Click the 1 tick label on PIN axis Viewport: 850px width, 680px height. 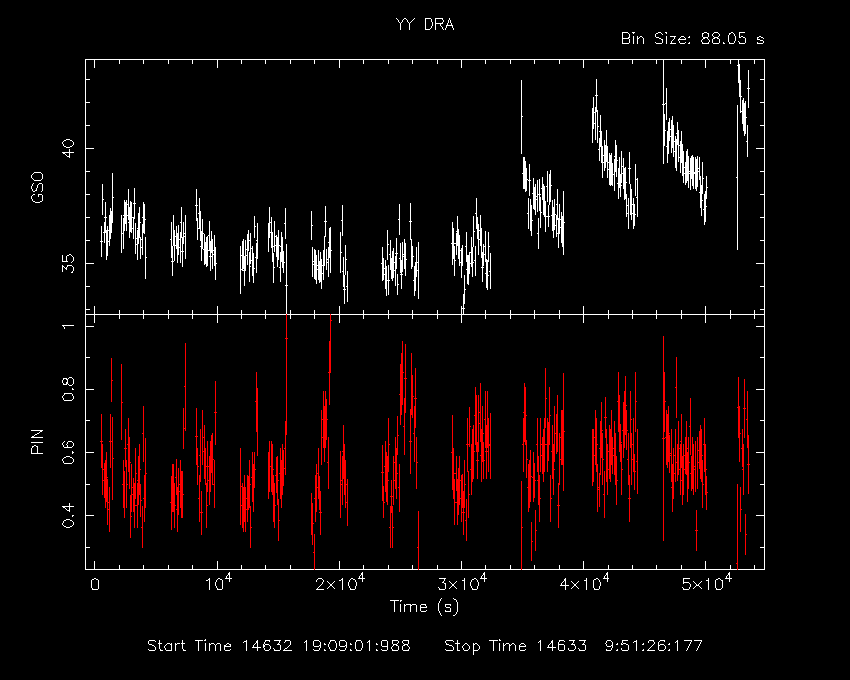tap(68, 326)
